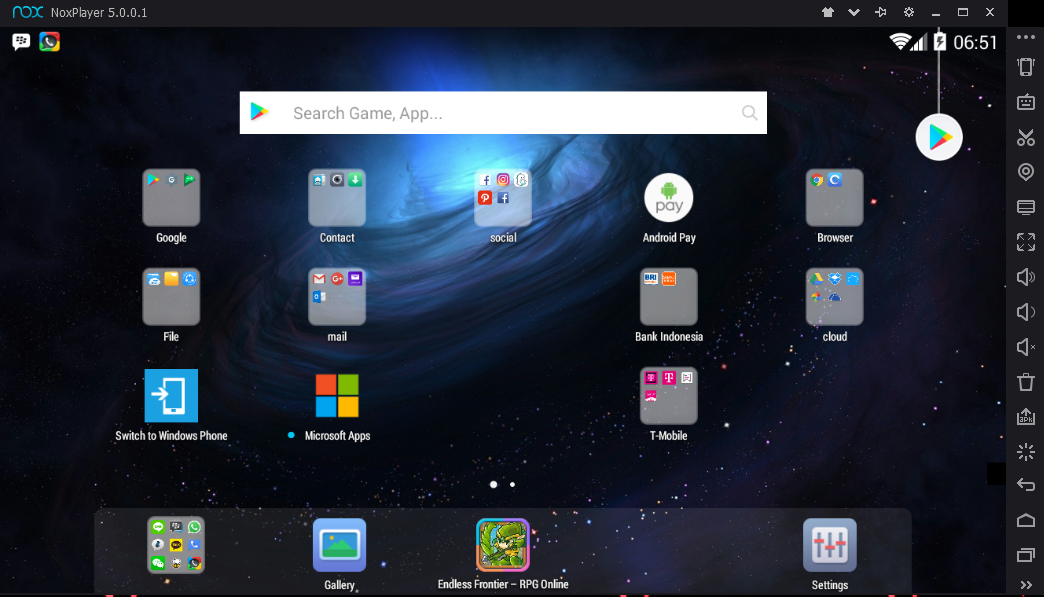Select the first home screen page dot
Screen dimensions: 1044x597
point(493,485)
